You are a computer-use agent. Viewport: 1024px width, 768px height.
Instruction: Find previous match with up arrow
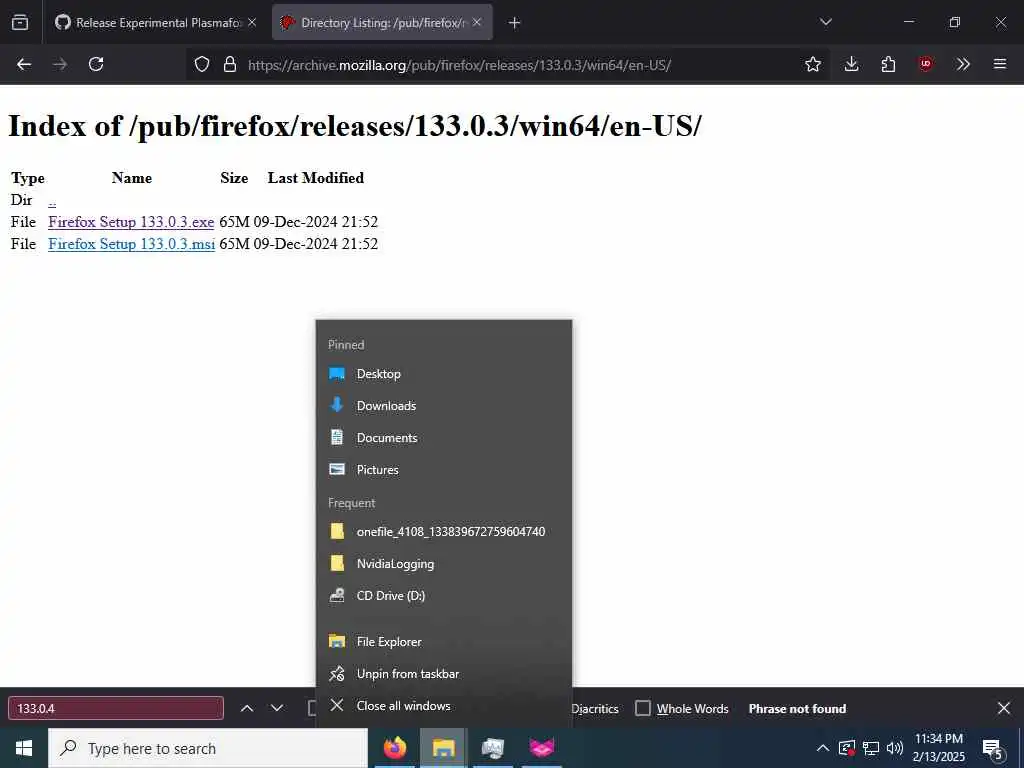(247, 709)
